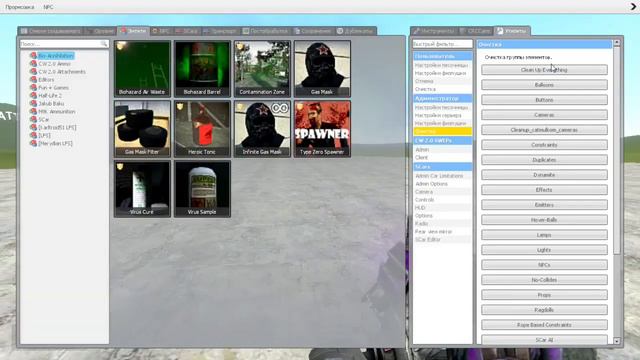Click admin shield badge on Biohazard Air Waste
Screen dimensions: 640x360
(x=121, y=46)
